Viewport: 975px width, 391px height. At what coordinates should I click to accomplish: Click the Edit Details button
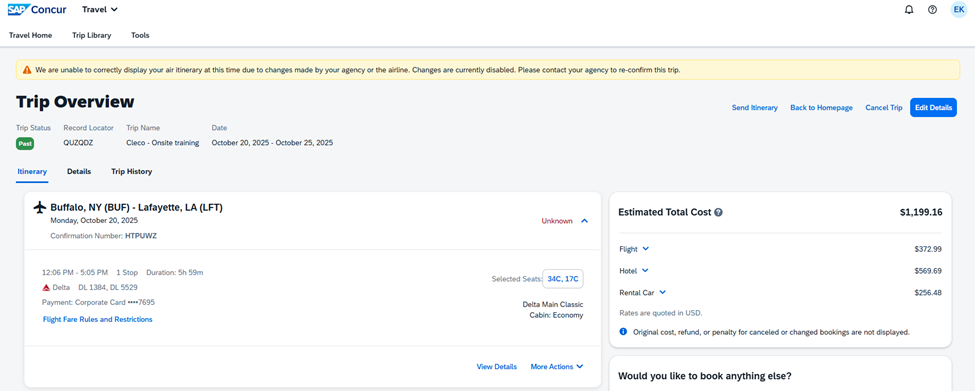point(933,108)
